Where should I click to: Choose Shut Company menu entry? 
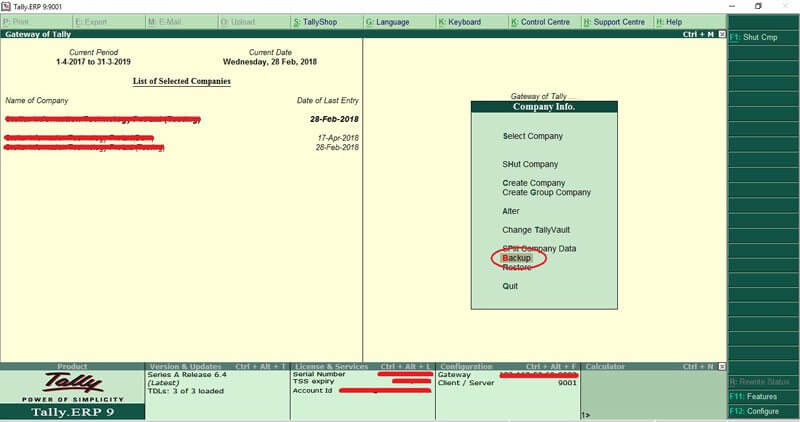(x=530, y=164)
